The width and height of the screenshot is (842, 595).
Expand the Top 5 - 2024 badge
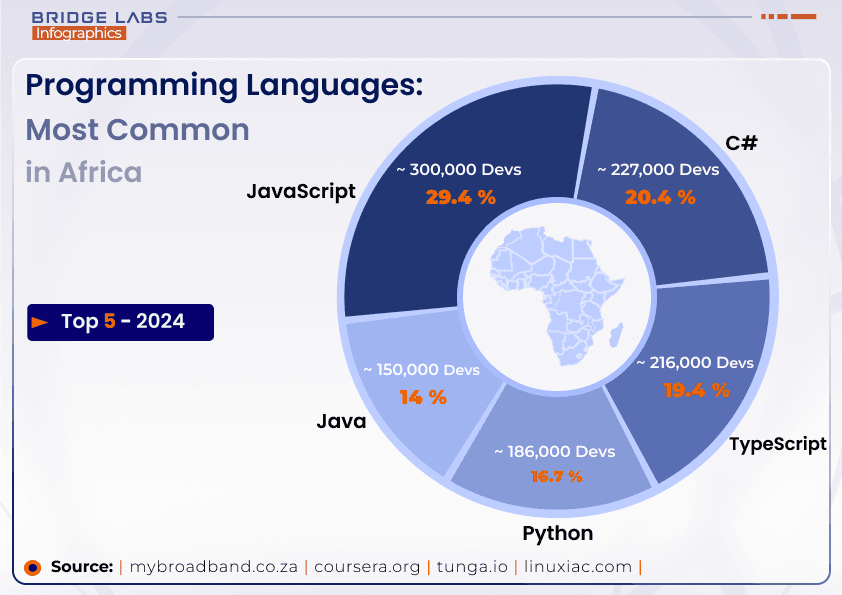pyautogui.click(x=120, y=322)
